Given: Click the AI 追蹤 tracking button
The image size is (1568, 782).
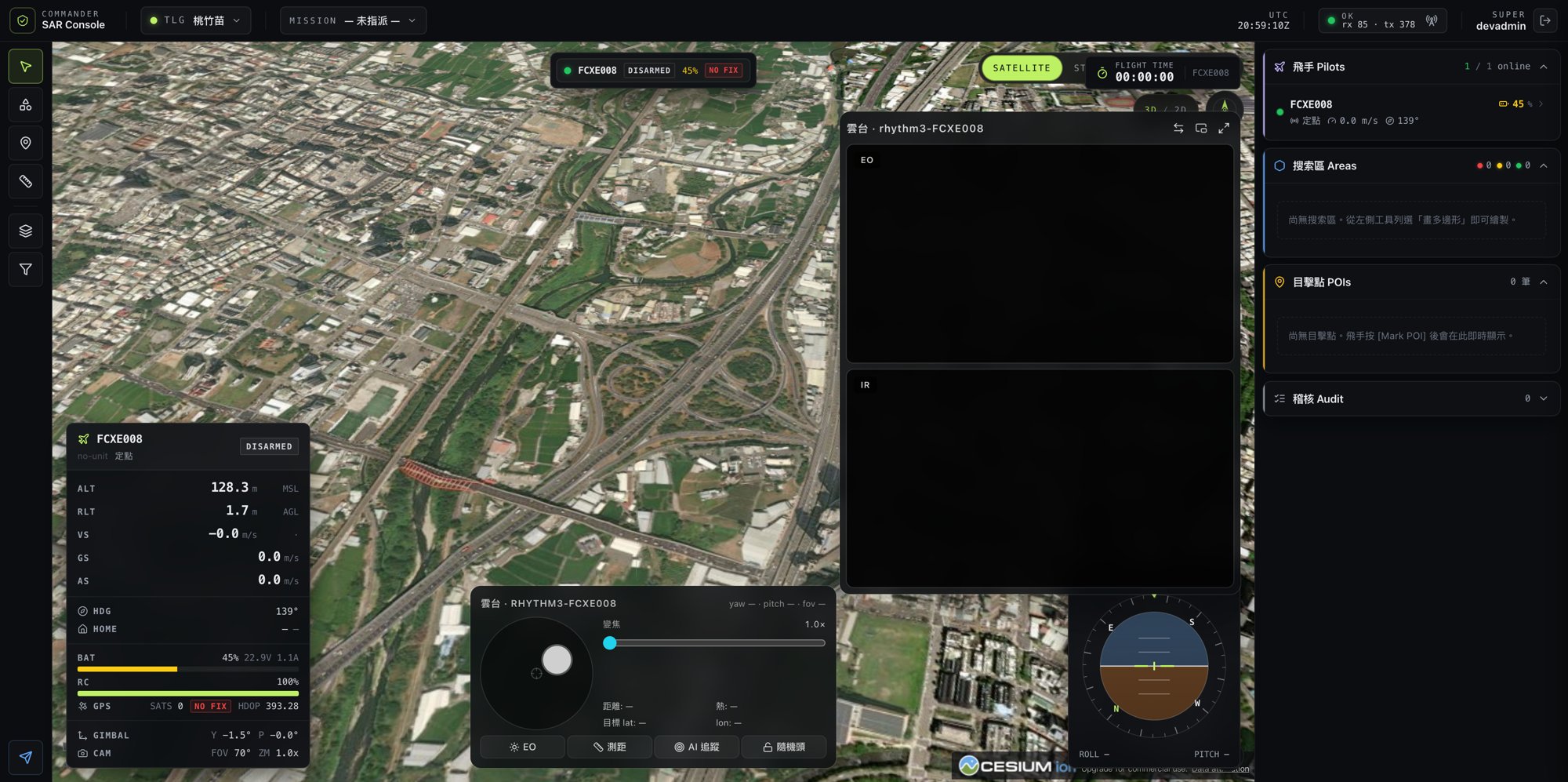Looking at the screenshot, I should click(696, 747).
